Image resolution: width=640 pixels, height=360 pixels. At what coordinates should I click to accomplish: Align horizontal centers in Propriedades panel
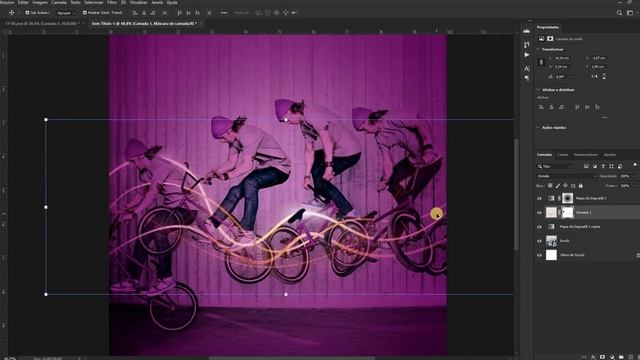[551, 107]
